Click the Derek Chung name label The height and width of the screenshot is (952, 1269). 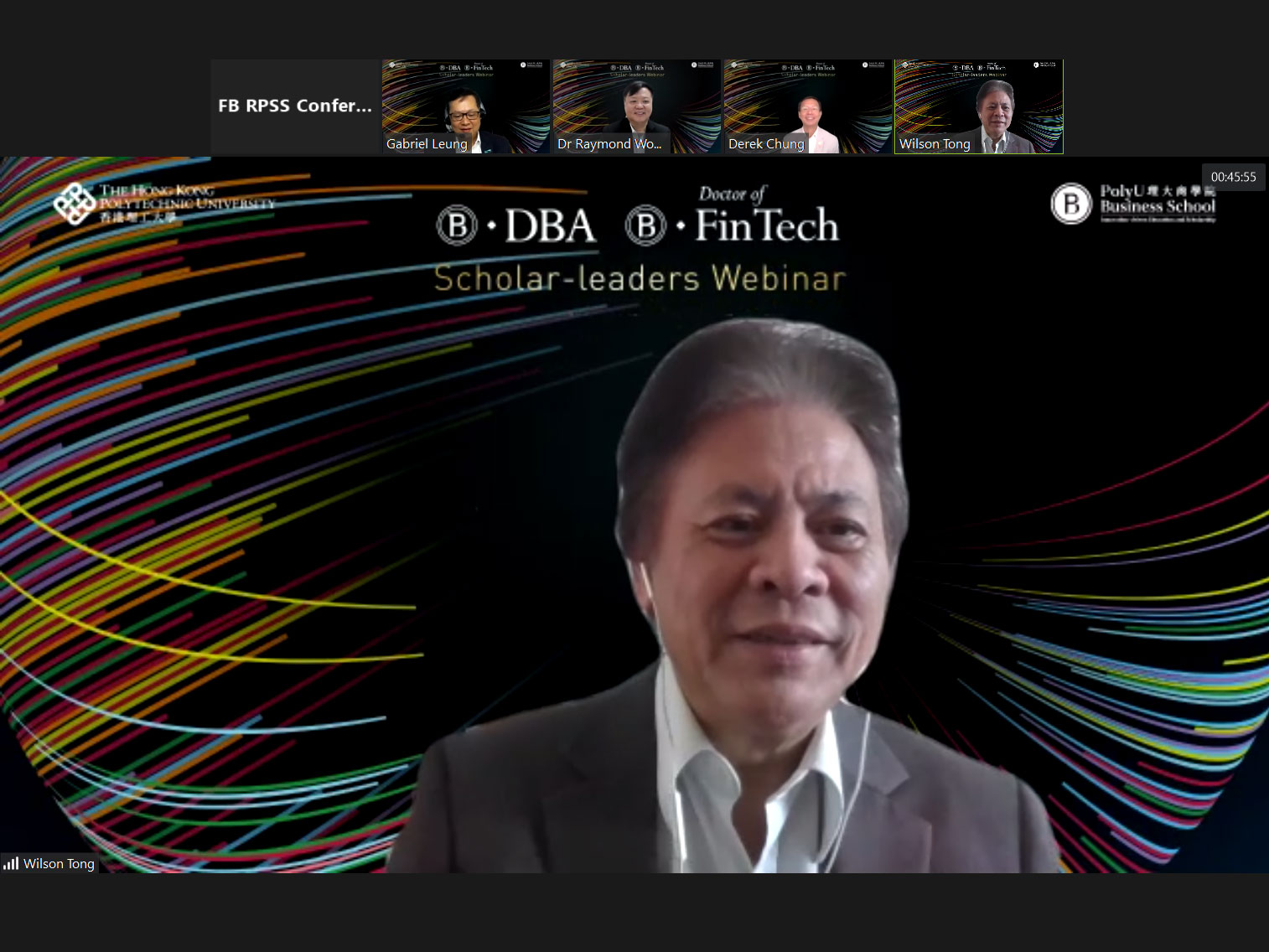tap(766, 144)
